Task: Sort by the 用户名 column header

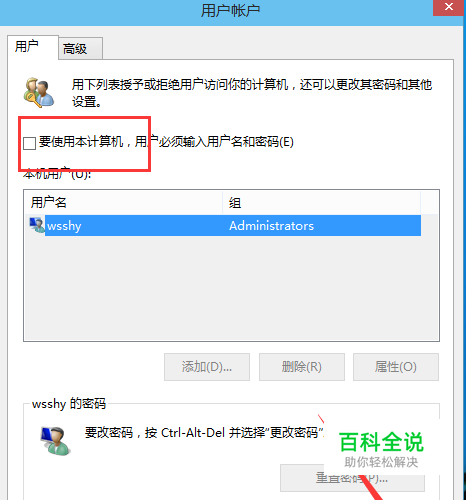Action: pos(123,202)
